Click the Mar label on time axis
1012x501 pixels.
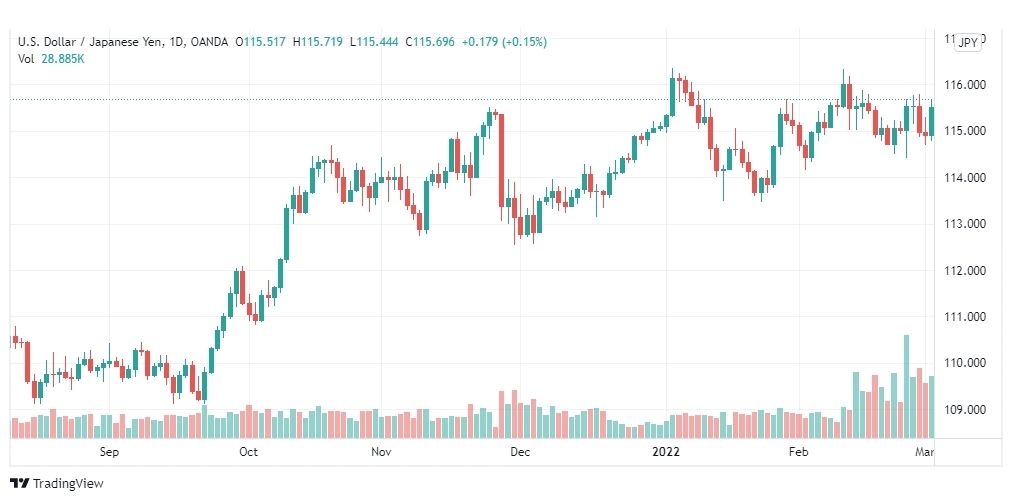tap(925, 452)
